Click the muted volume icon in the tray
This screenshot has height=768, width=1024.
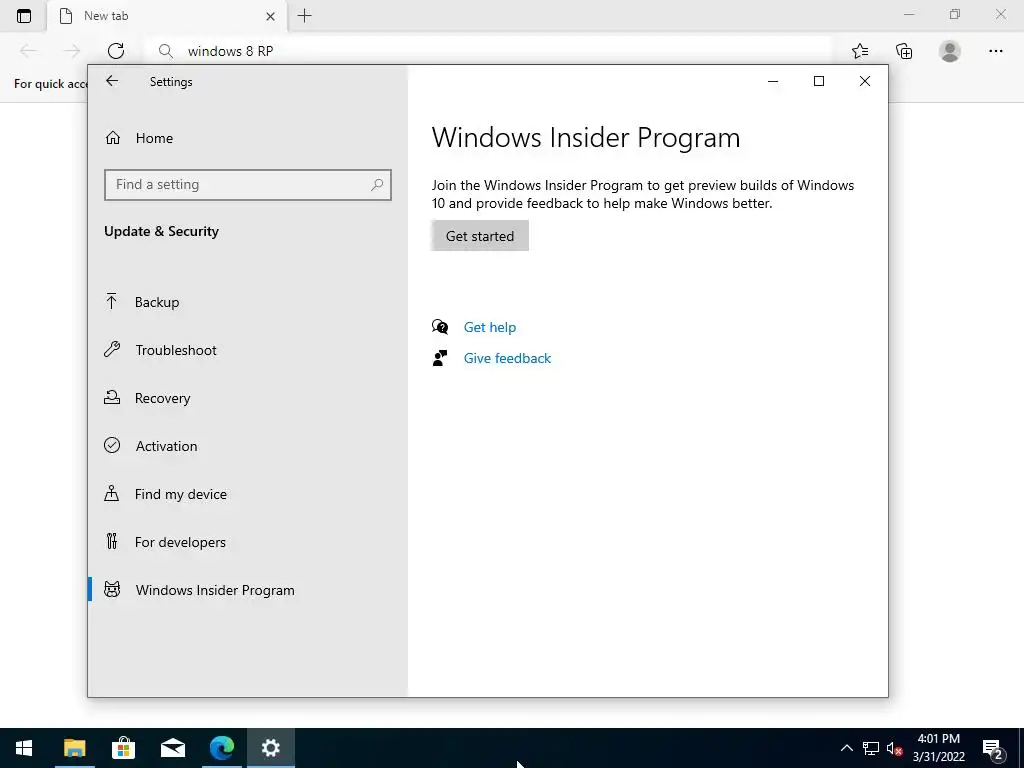click(895, 748)
